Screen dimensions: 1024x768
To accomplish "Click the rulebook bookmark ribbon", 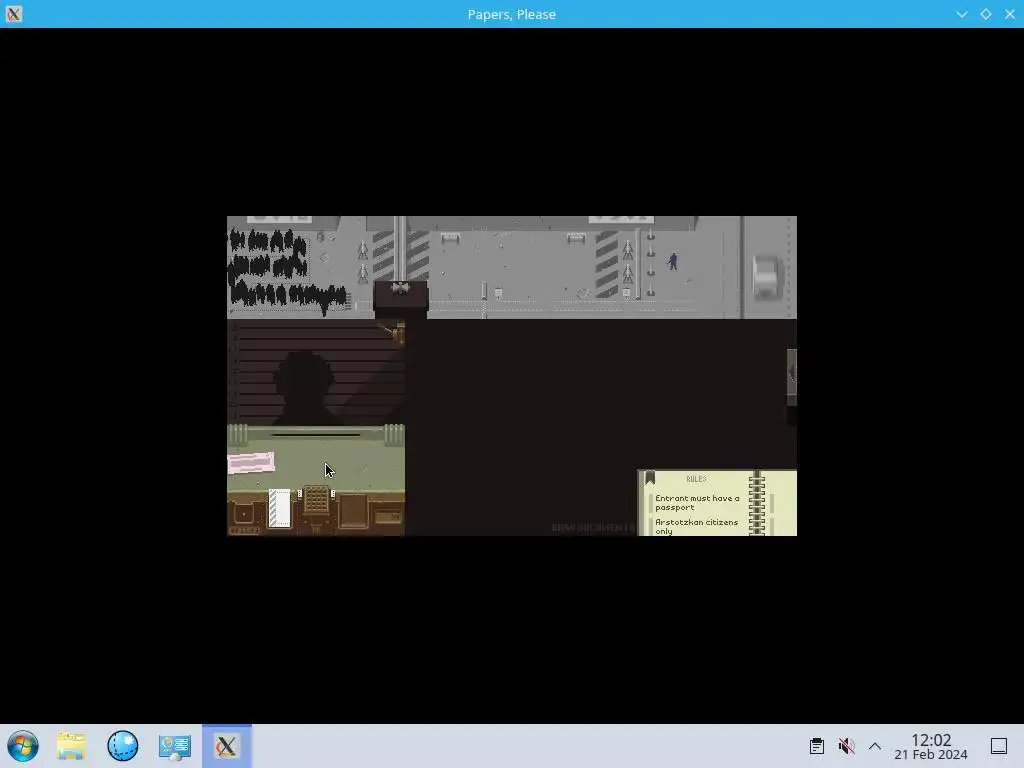I will point(650,477).
